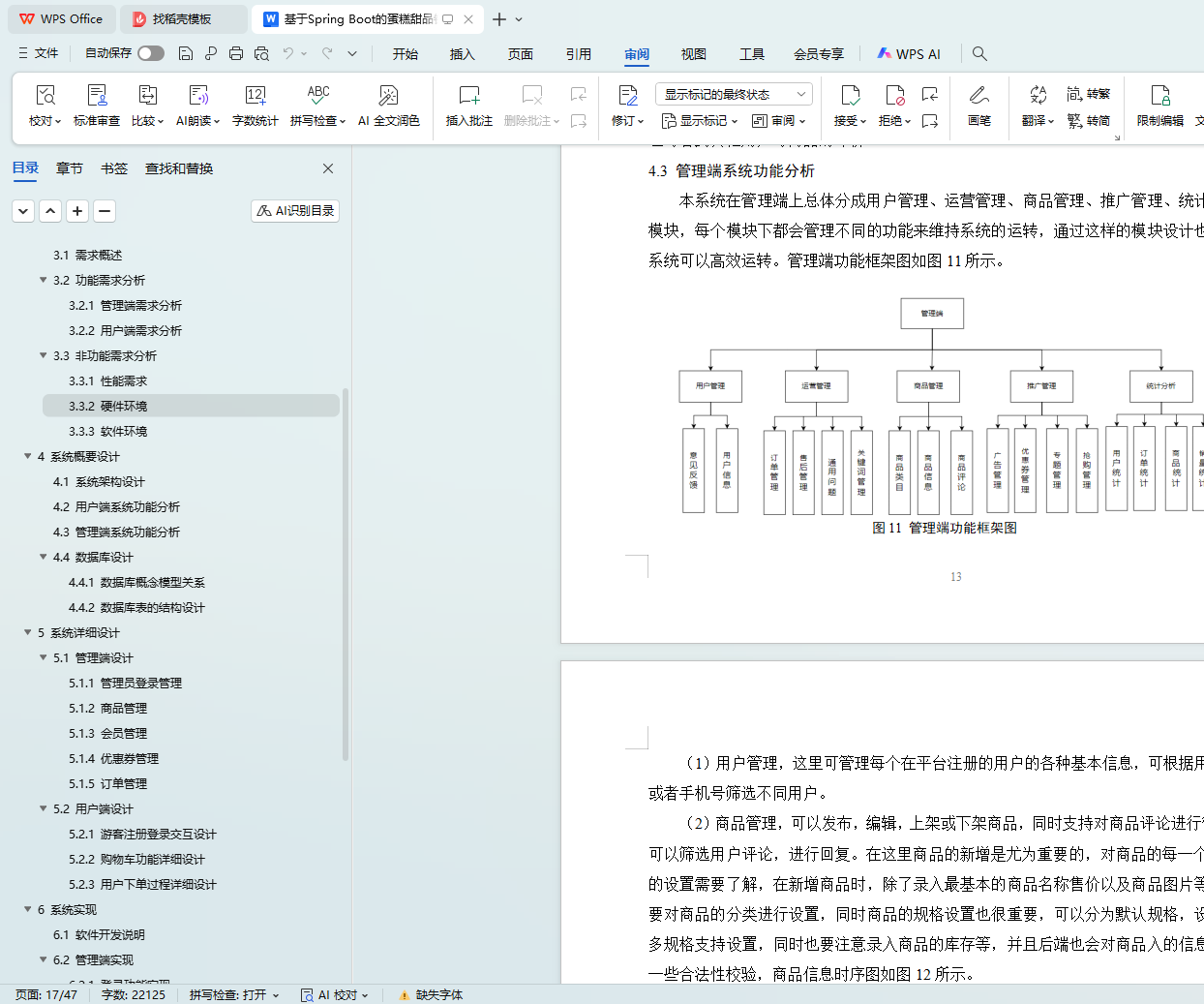
Task: Click the insert comment (插入批注) icon
Action: 468,96
